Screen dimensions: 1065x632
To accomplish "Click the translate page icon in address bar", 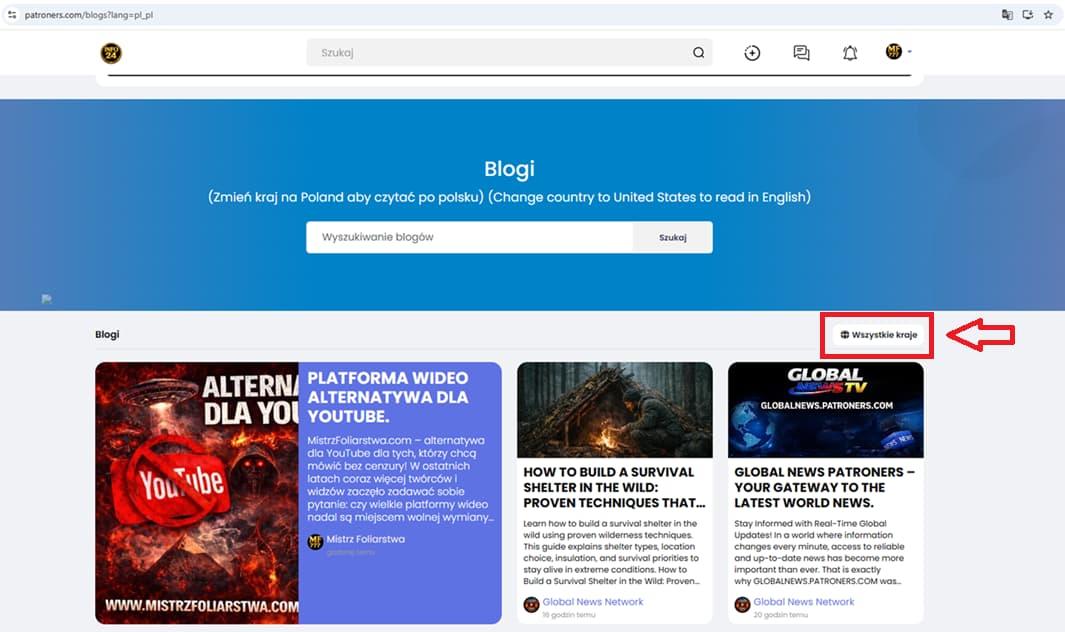I will click(1008, 15).
